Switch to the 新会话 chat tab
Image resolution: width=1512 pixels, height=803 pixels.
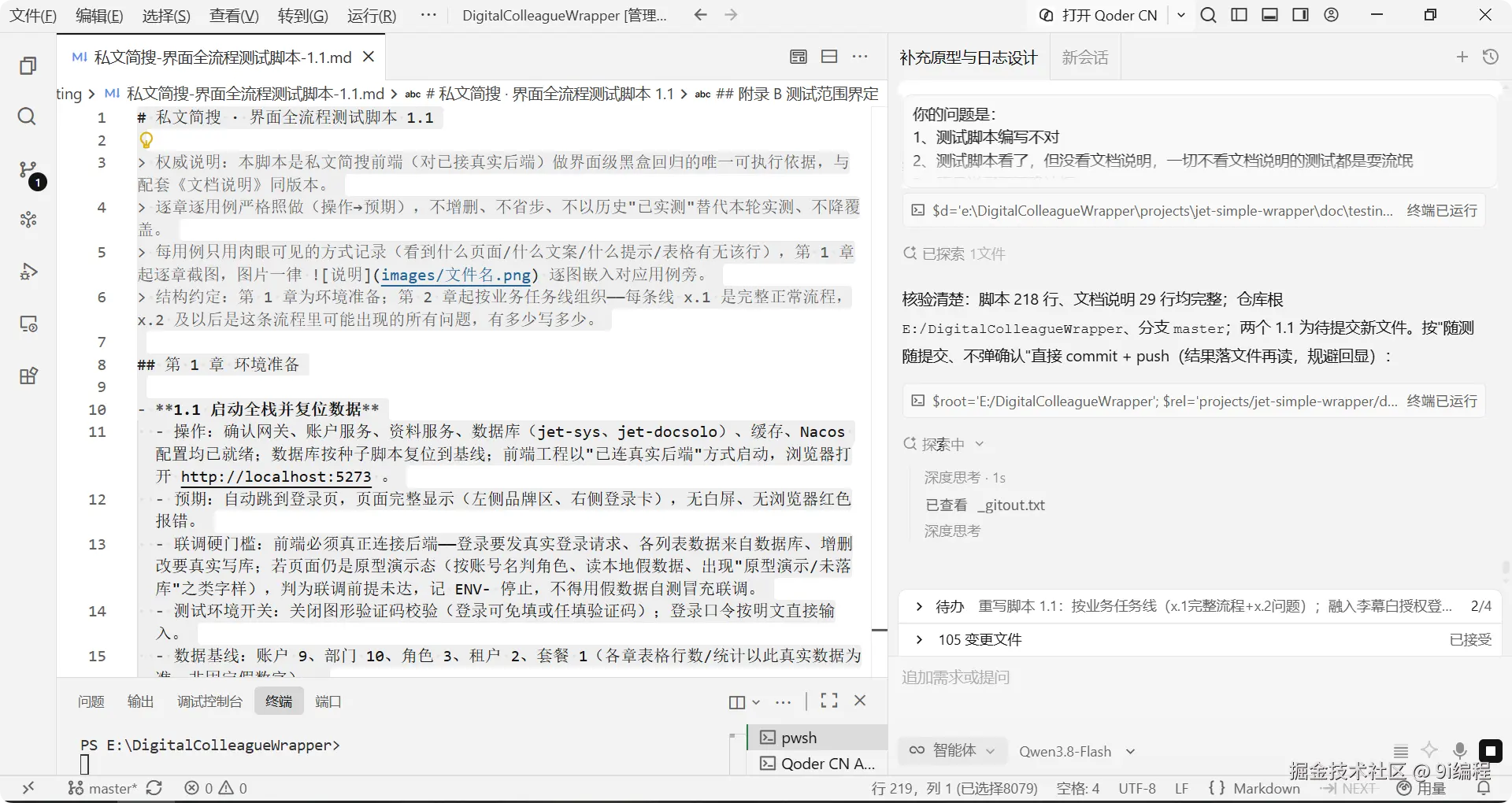(x=1084, y=57)
